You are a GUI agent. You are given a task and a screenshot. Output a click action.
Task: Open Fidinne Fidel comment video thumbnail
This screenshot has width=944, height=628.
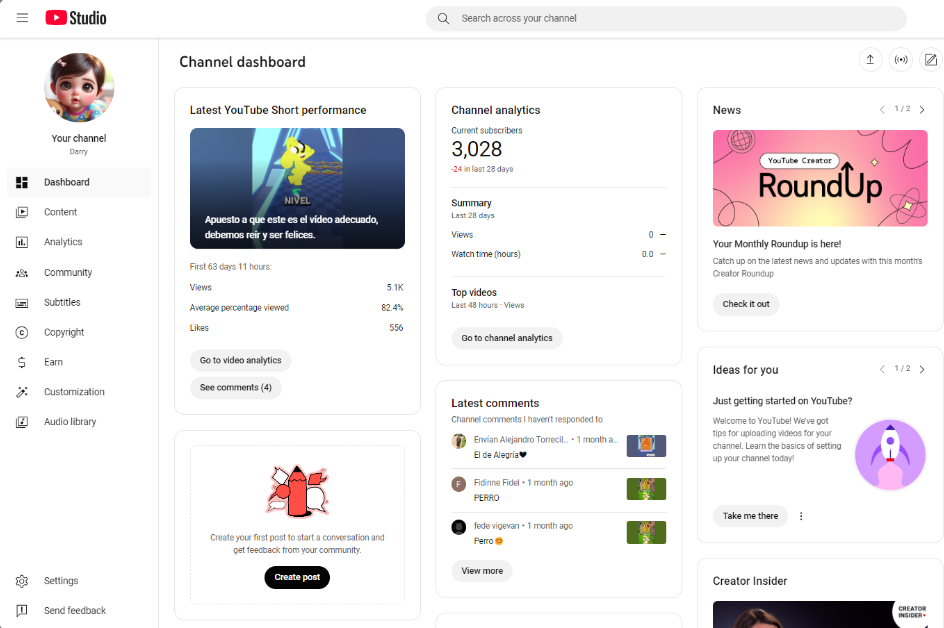coord(646,489)
